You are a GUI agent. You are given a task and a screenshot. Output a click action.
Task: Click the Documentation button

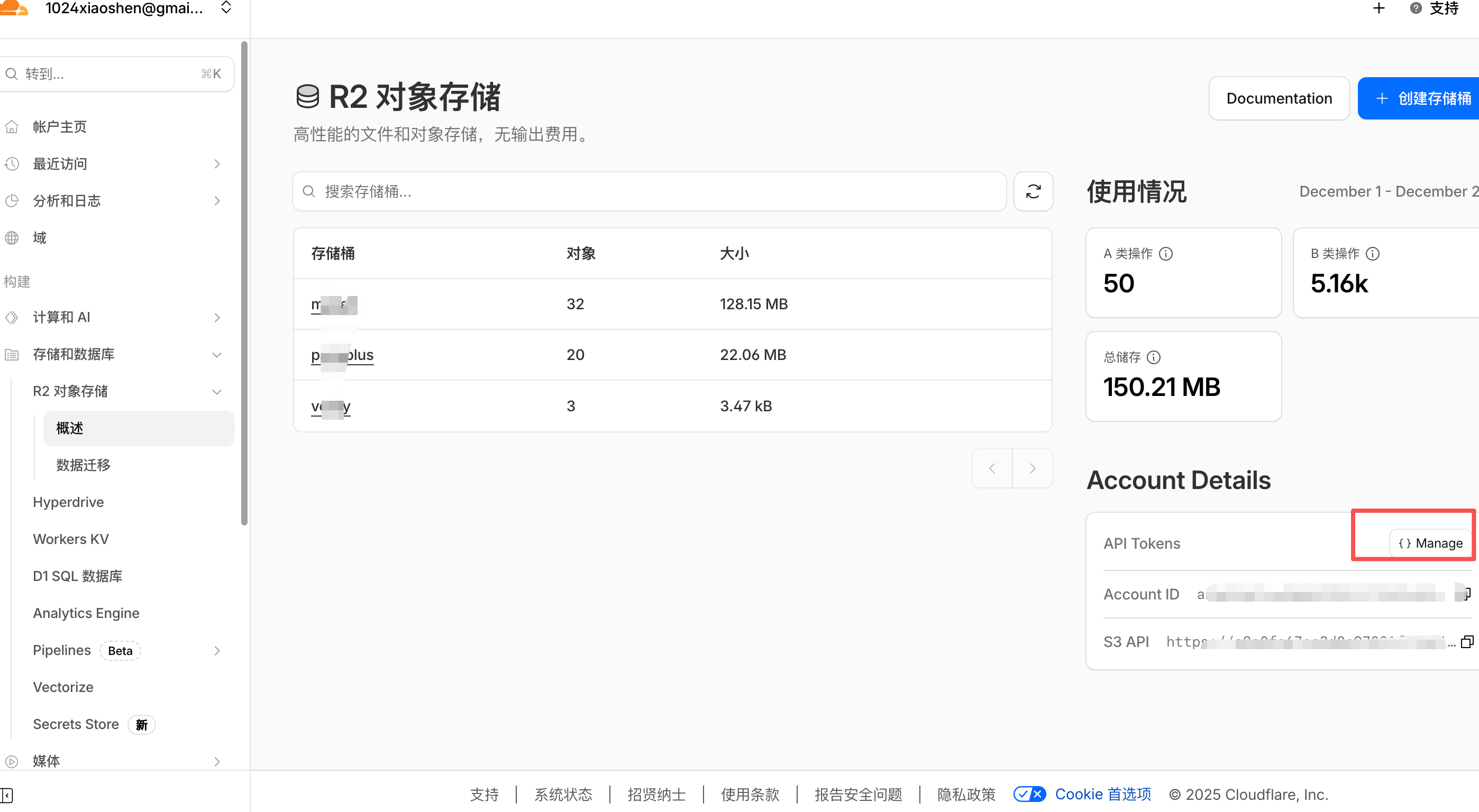tap(1279, 98)
